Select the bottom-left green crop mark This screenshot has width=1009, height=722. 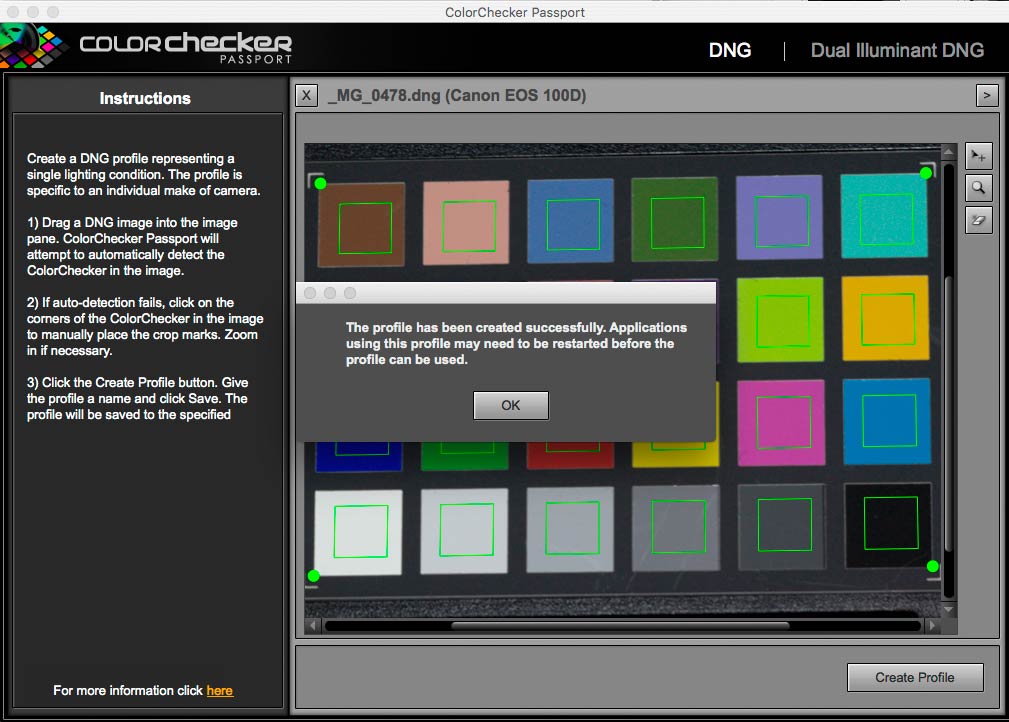point(313,575)
